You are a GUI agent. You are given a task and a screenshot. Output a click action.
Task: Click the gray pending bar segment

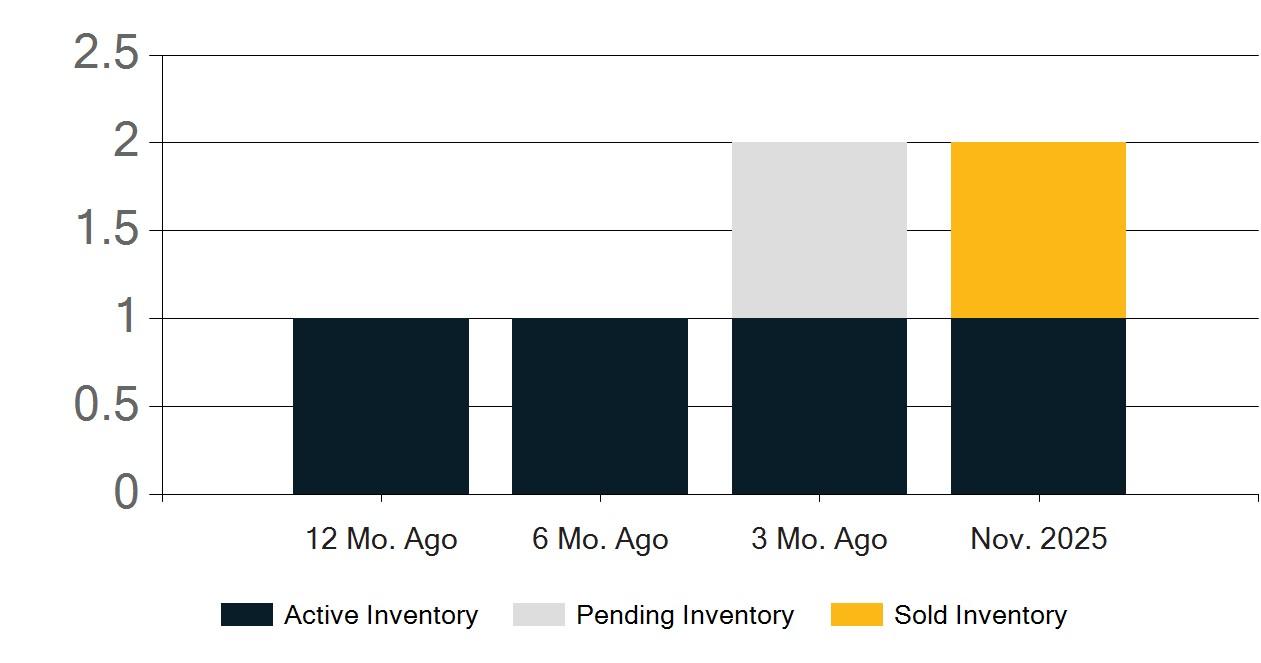[819, 230]
